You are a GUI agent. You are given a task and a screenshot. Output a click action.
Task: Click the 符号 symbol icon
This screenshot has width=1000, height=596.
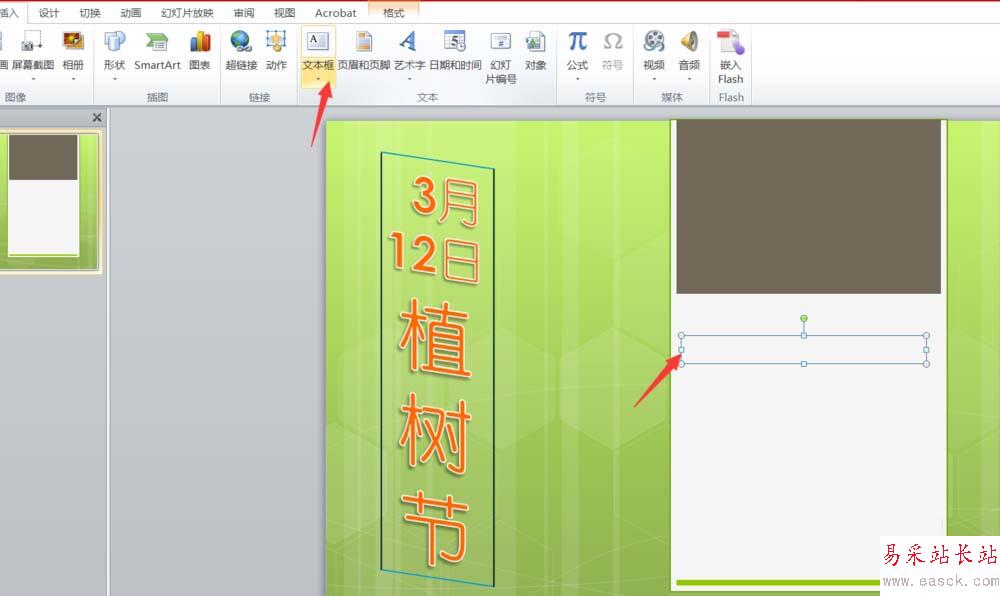[612, 42]
